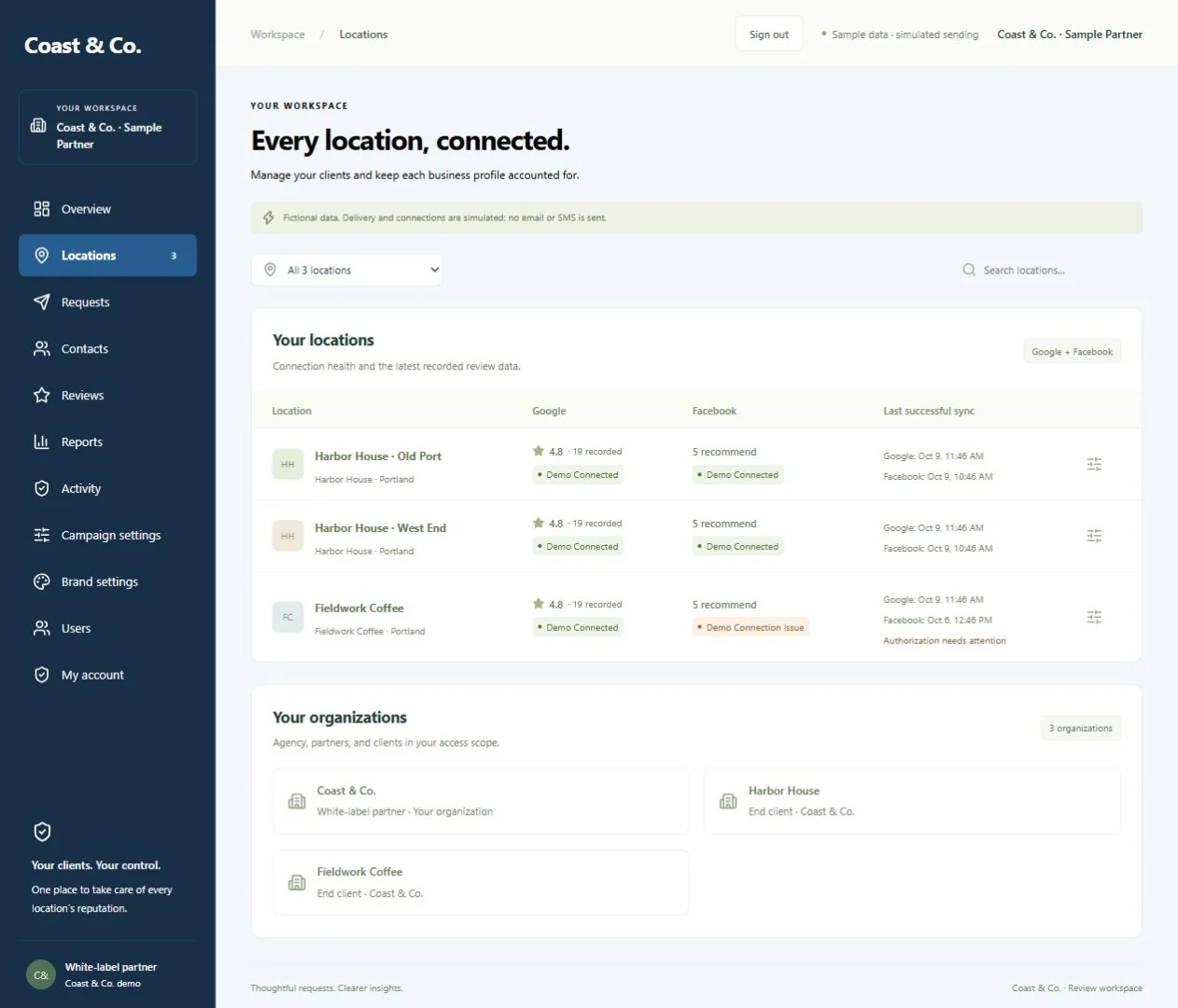Click the pin icon in the locations filter
Image resolution: width=1178 pixels, height=1008 pixels.
[270, 271]
